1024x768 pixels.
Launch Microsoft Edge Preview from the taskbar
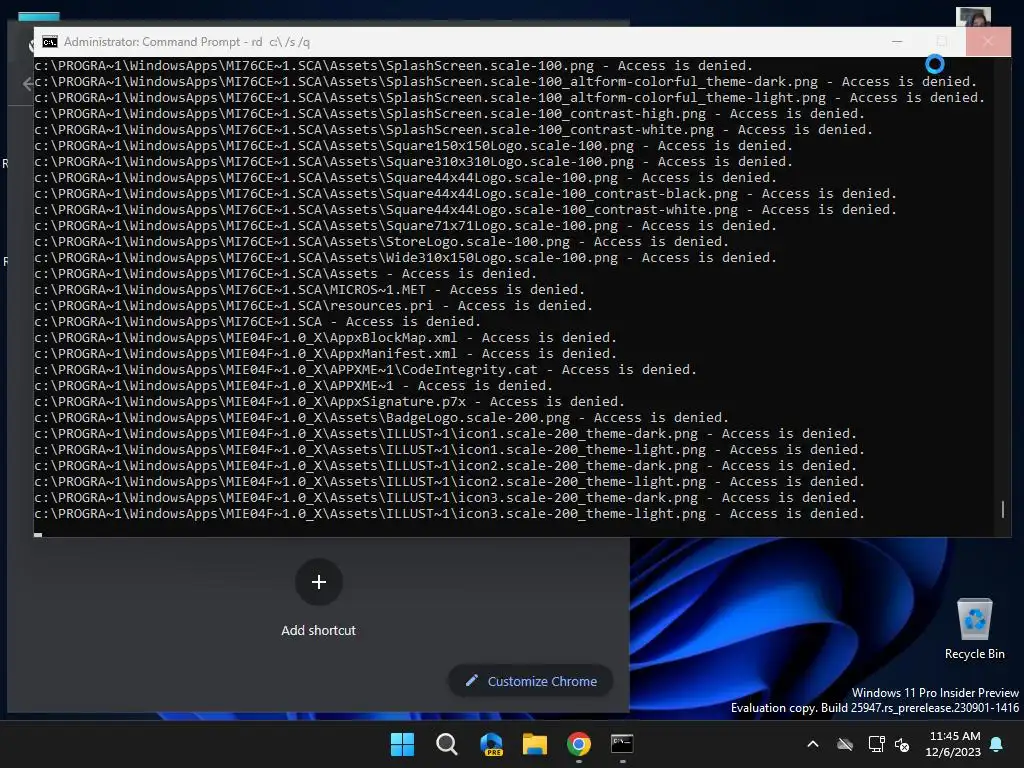coord(491,744)
